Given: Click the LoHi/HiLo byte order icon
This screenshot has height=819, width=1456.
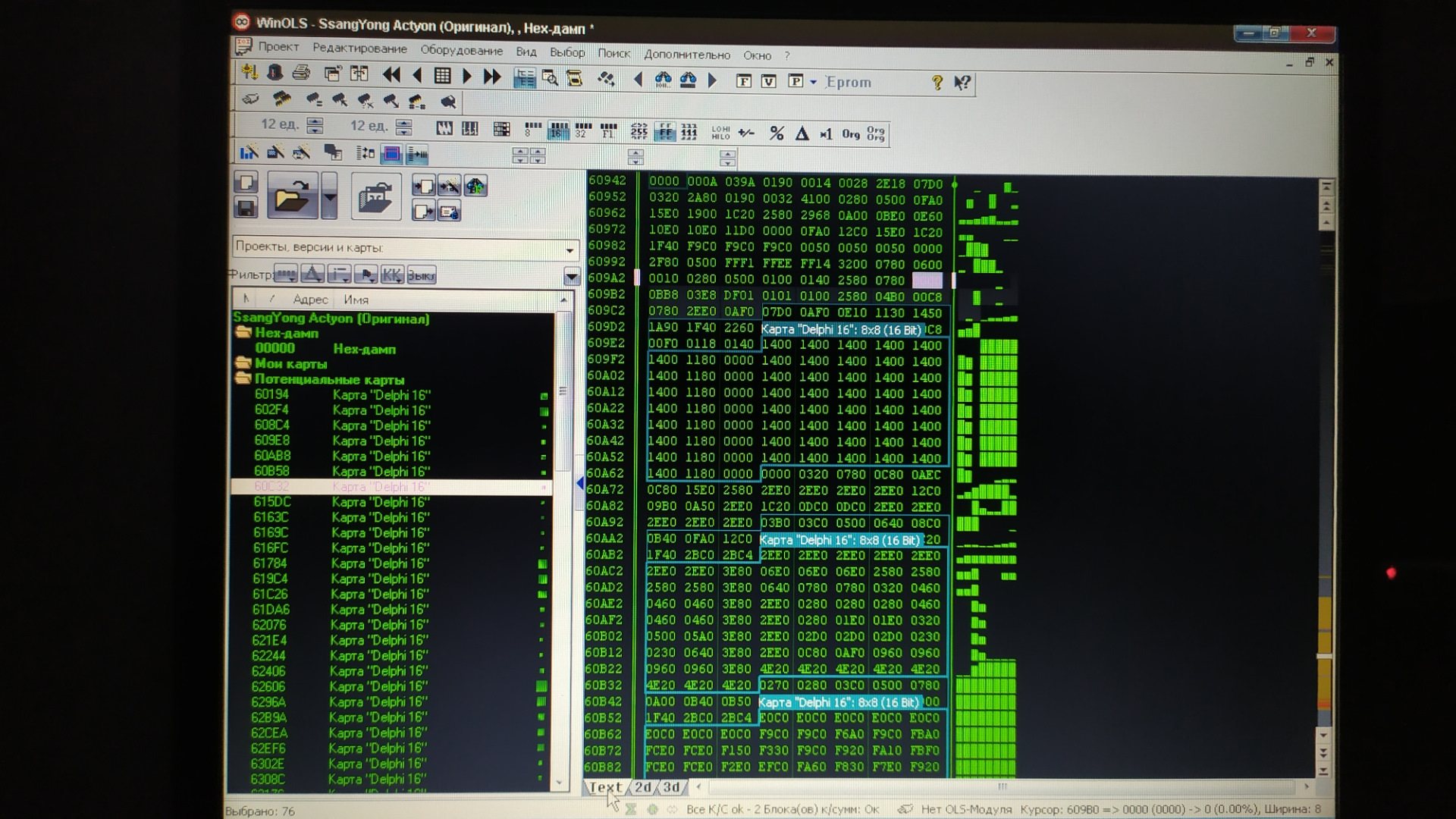Looking at the screenshot, I should [x=720, y=133].
